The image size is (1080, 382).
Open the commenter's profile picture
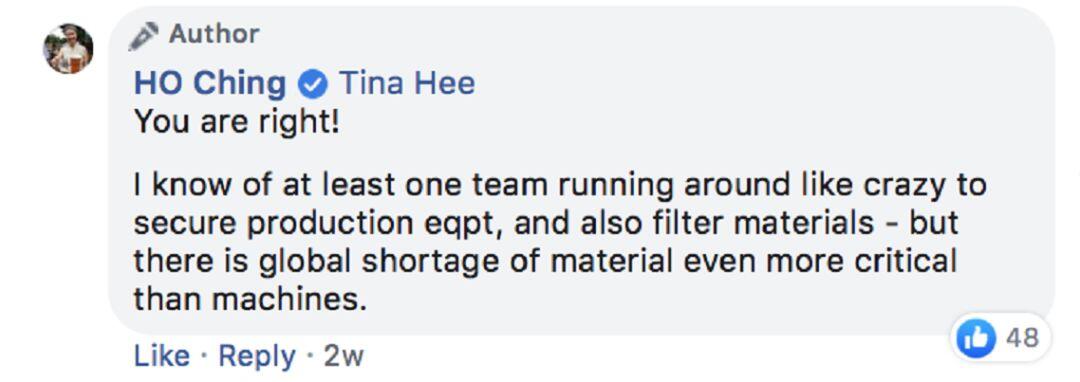[68, 48]
